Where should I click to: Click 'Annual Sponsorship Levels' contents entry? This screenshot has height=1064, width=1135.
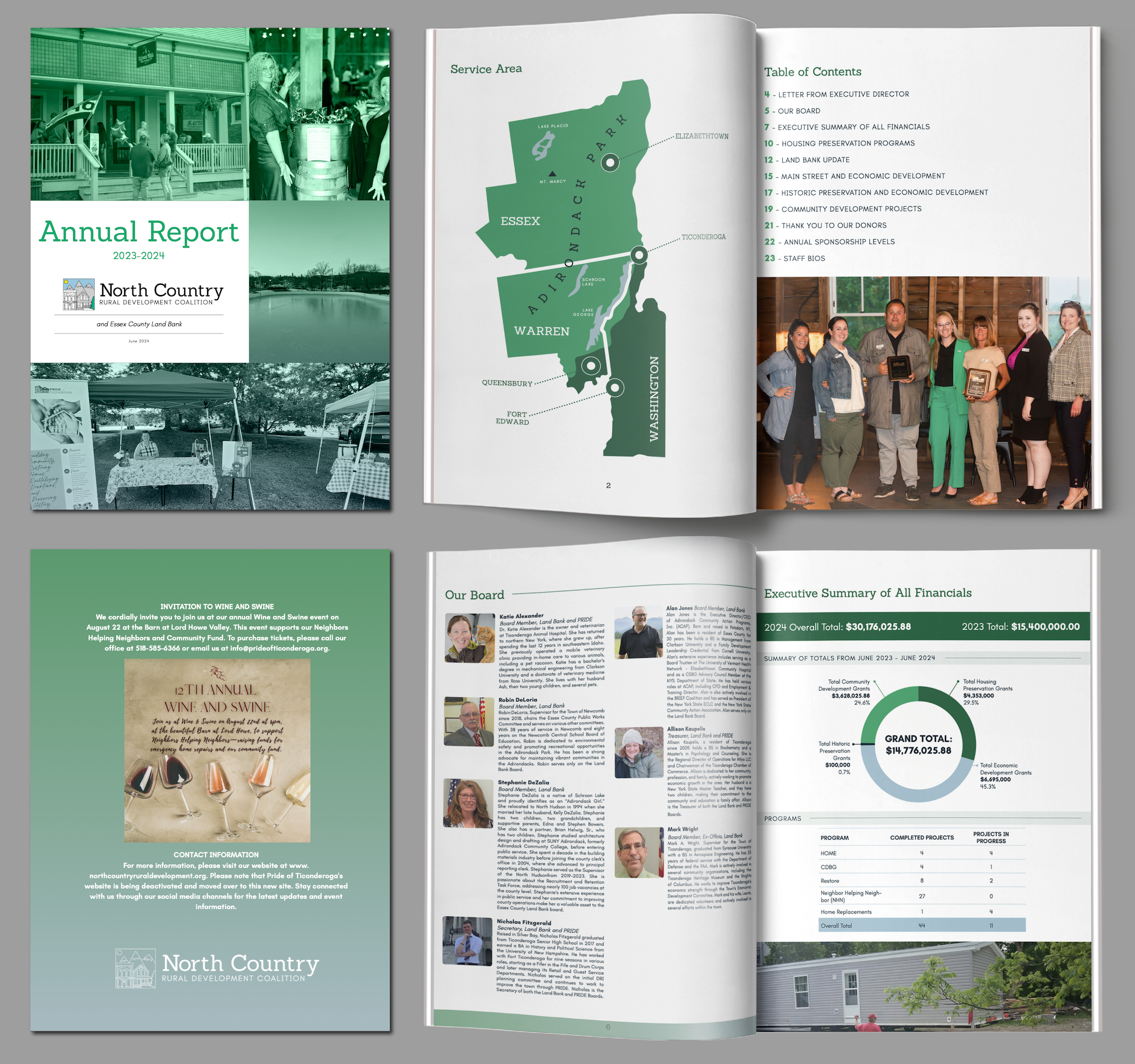829,242
